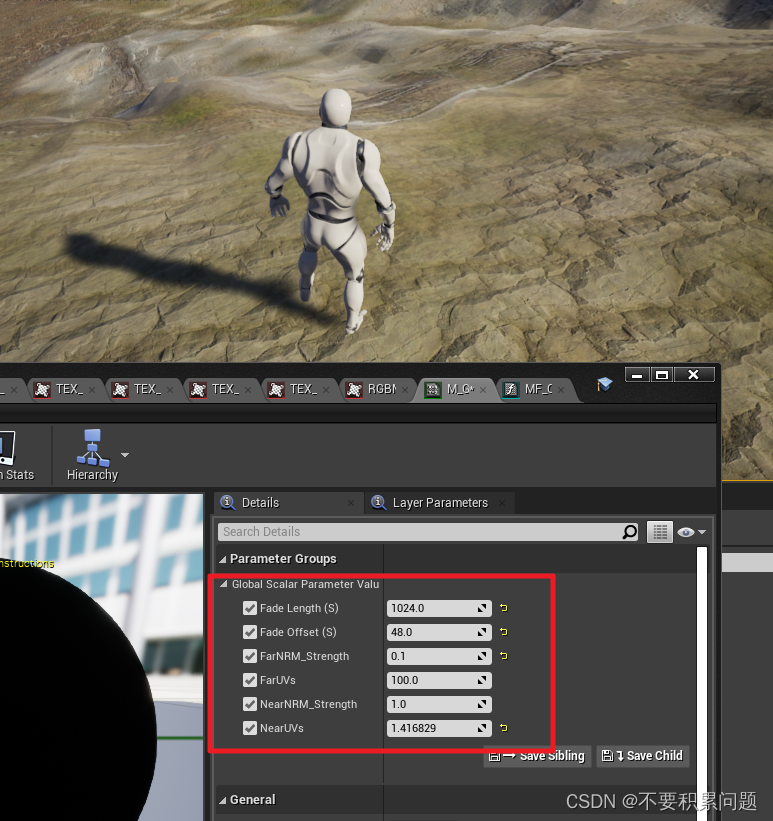Click the material preview sphere viewport

[x=102, y=658]
